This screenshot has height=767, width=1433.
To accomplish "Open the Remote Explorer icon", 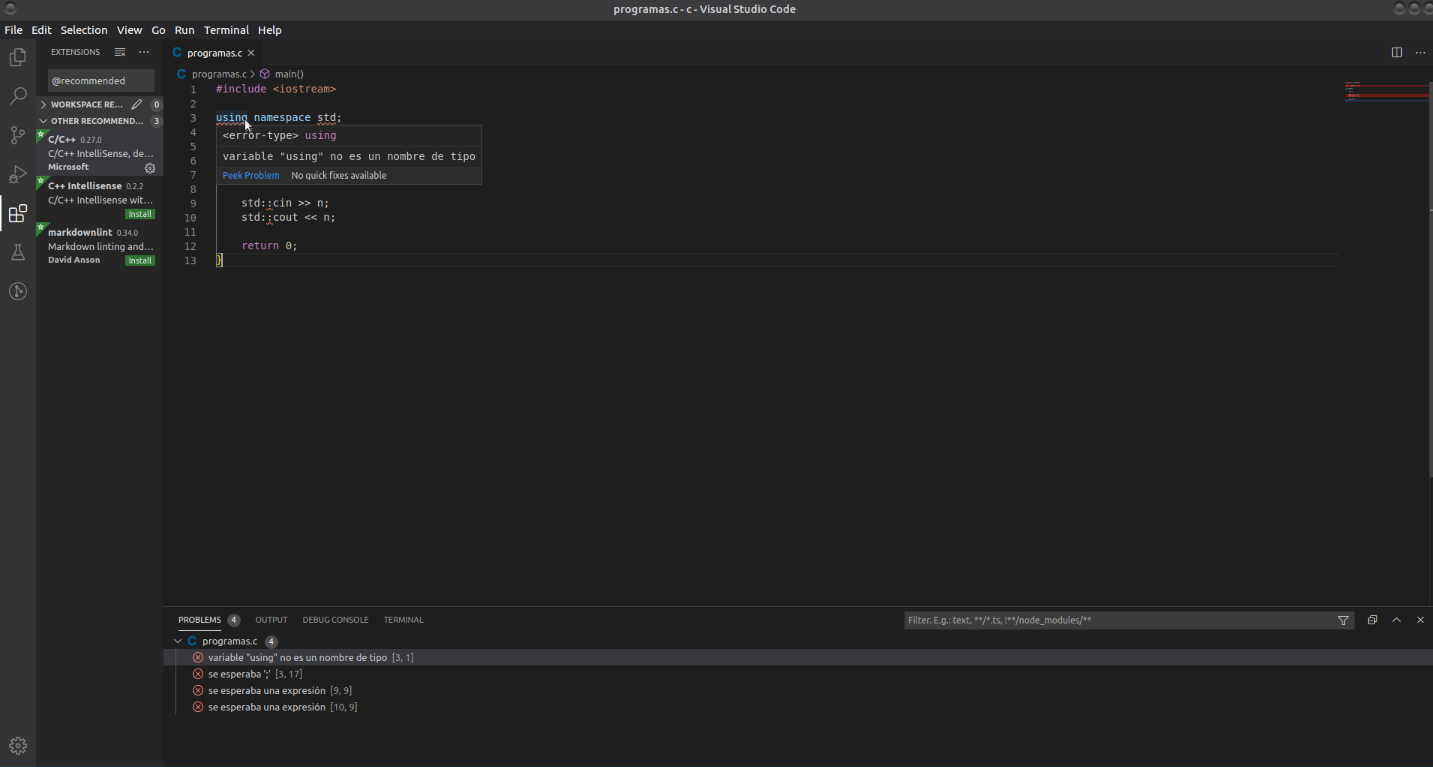I will (x=17, y=291).
